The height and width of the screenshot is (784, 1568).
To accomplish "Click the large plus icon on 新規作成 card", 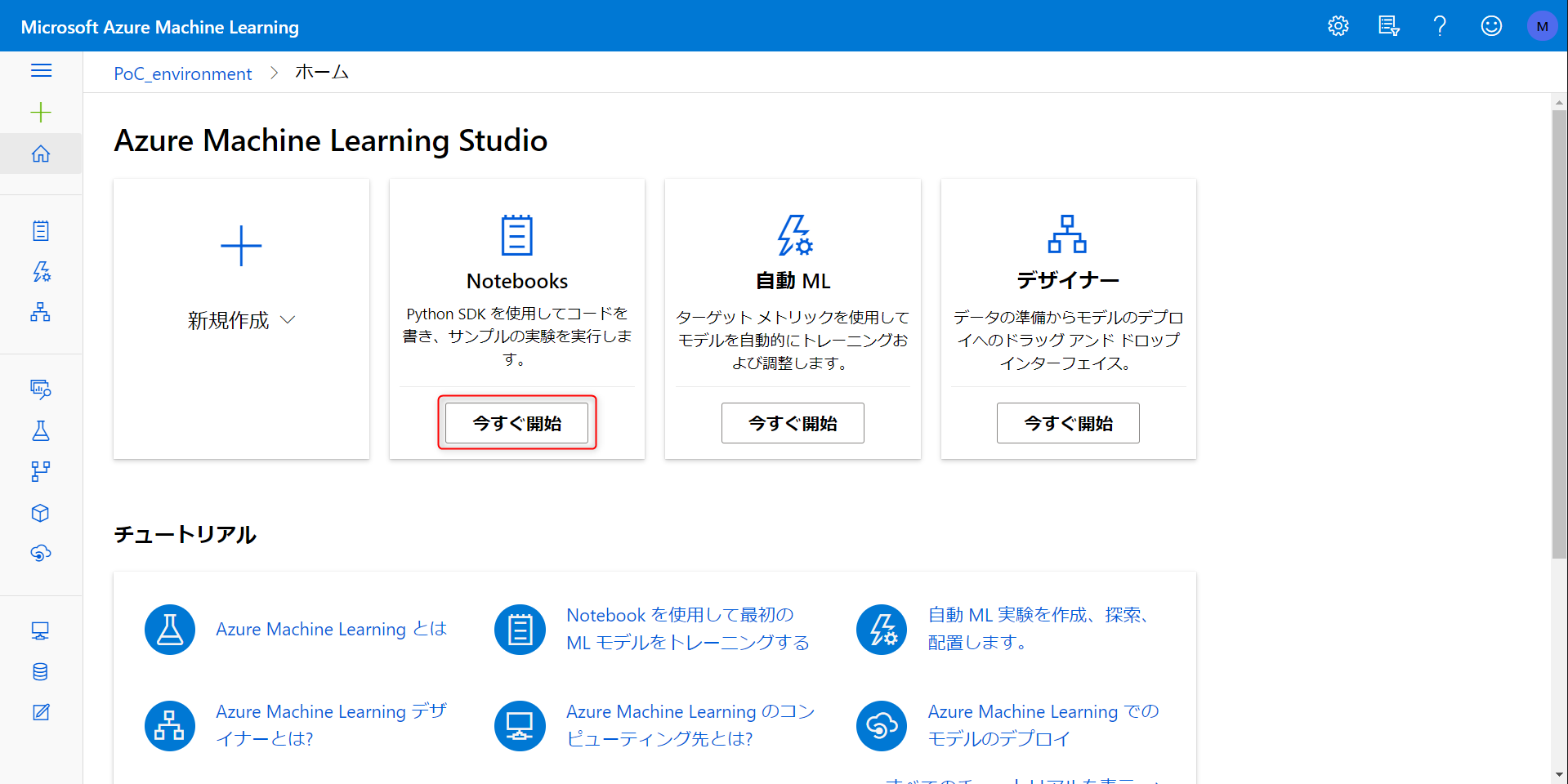I will pos(241,246).
